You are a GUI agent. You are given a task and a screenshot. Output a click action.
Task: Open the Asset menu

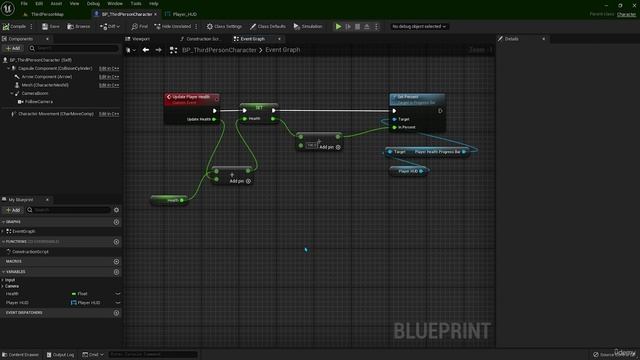coord(56,4)
